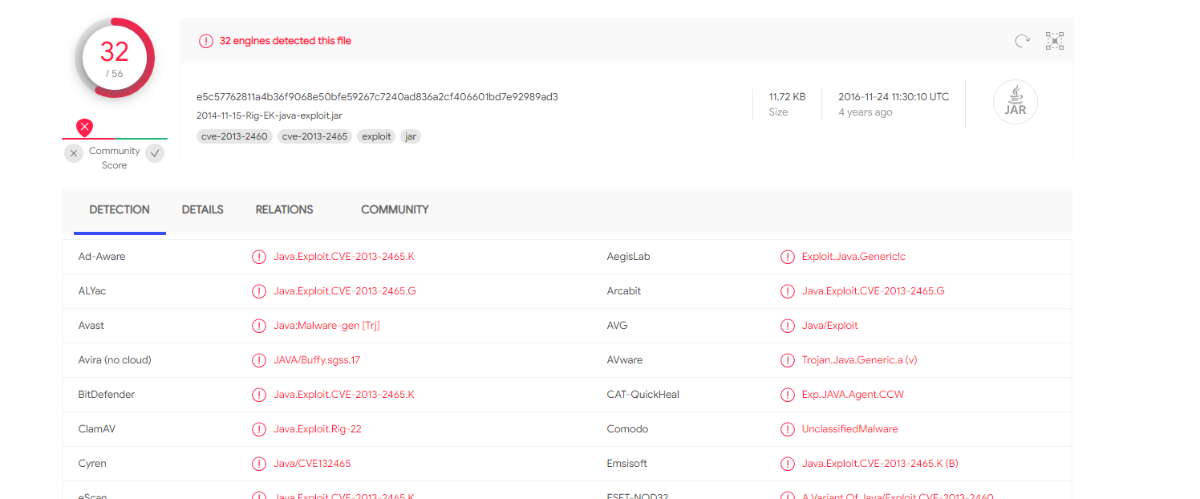
Task: Click the exploit tag
Action: click(x=376, y=136)
